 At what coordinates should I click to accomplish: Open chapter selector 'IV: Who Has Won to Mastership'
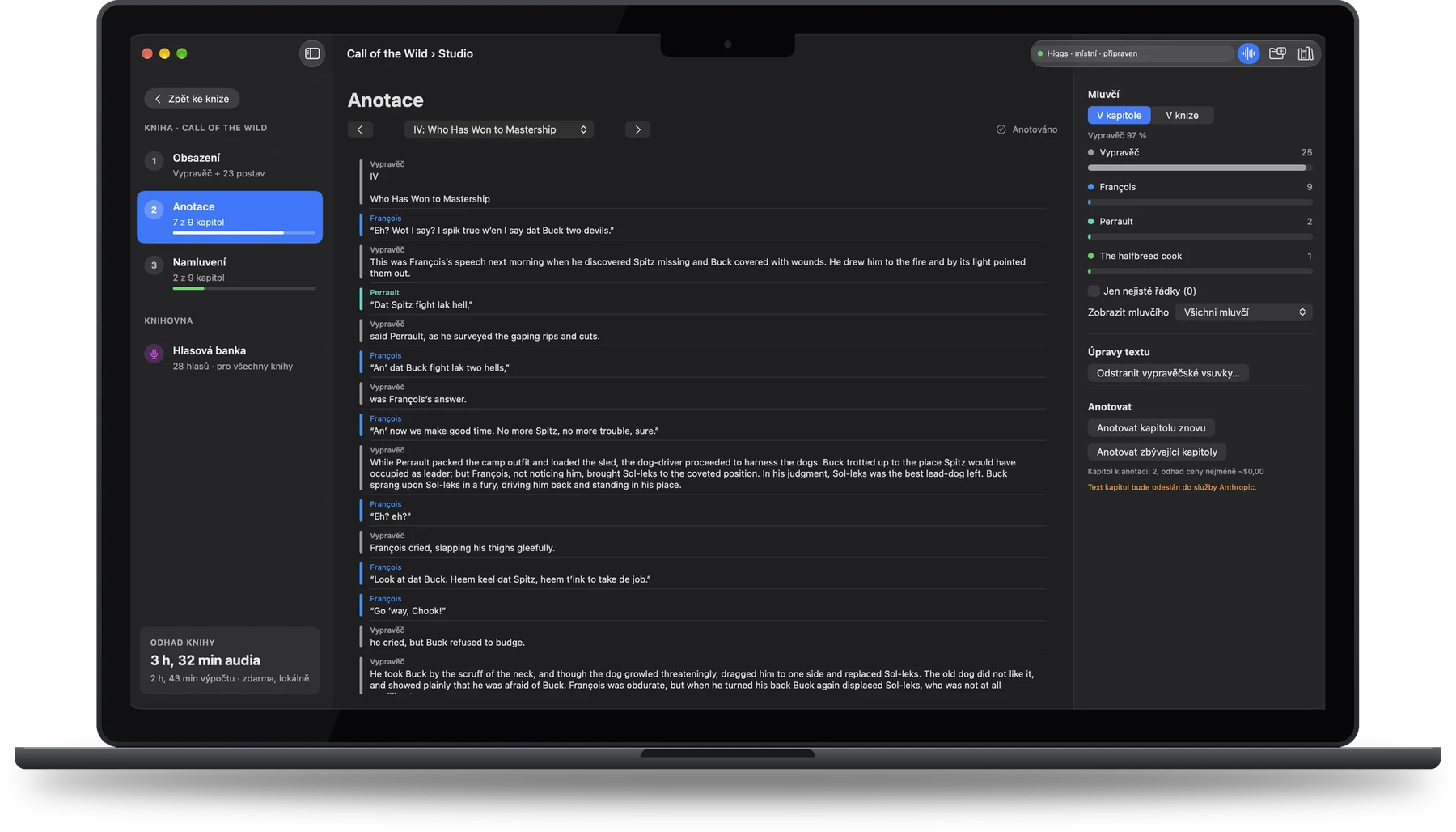point(499,129)
